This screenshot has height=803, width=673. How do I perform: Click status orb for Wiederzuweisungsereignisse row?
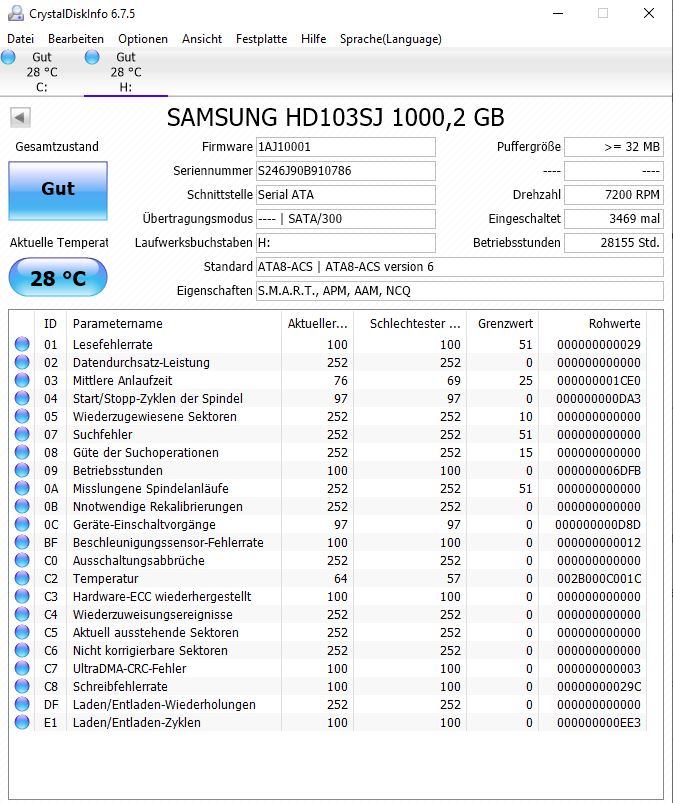[x=22, y=614]
